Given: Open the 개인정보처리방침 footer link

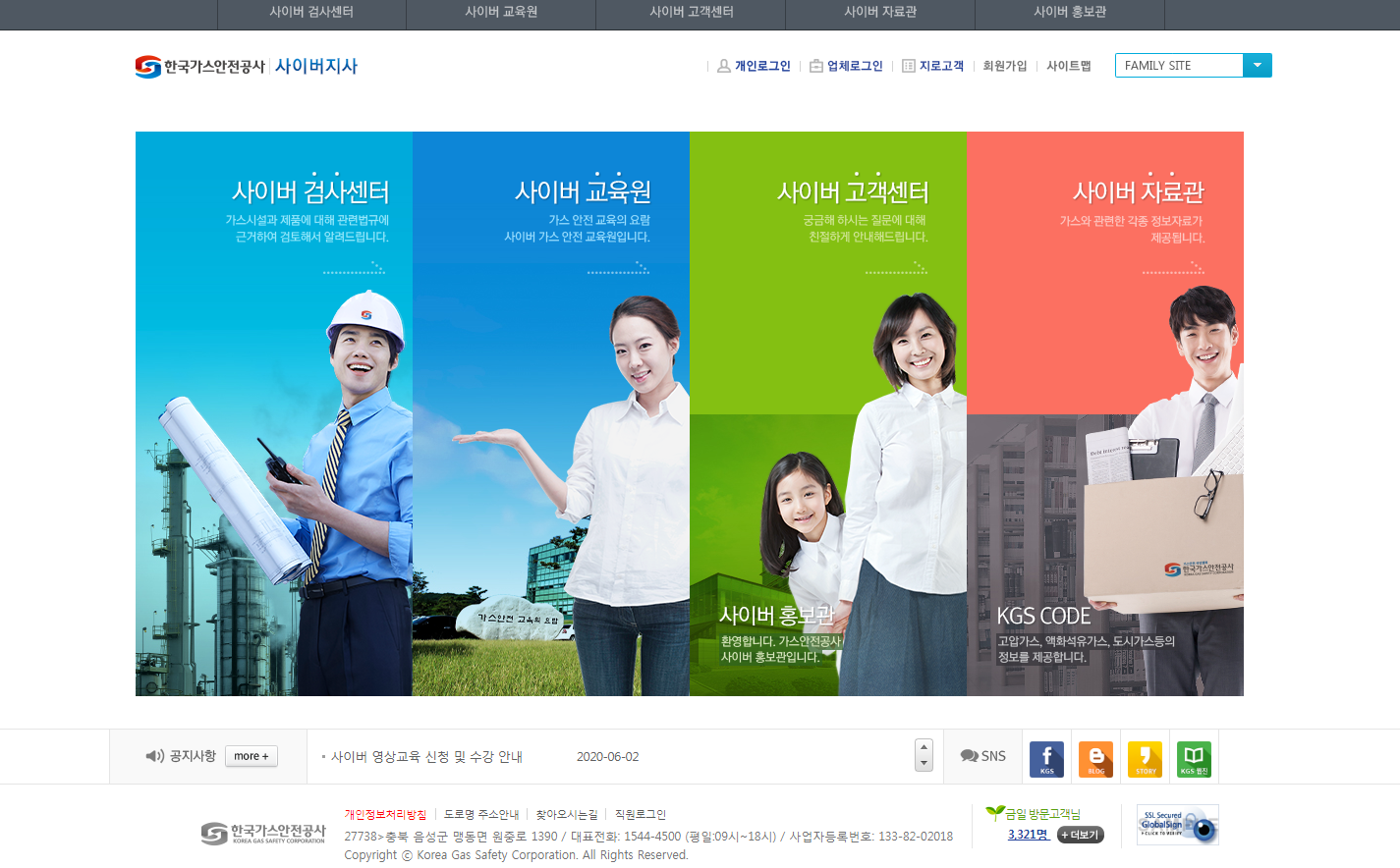Looking at the screenshot, I should [x=383, y=814].
